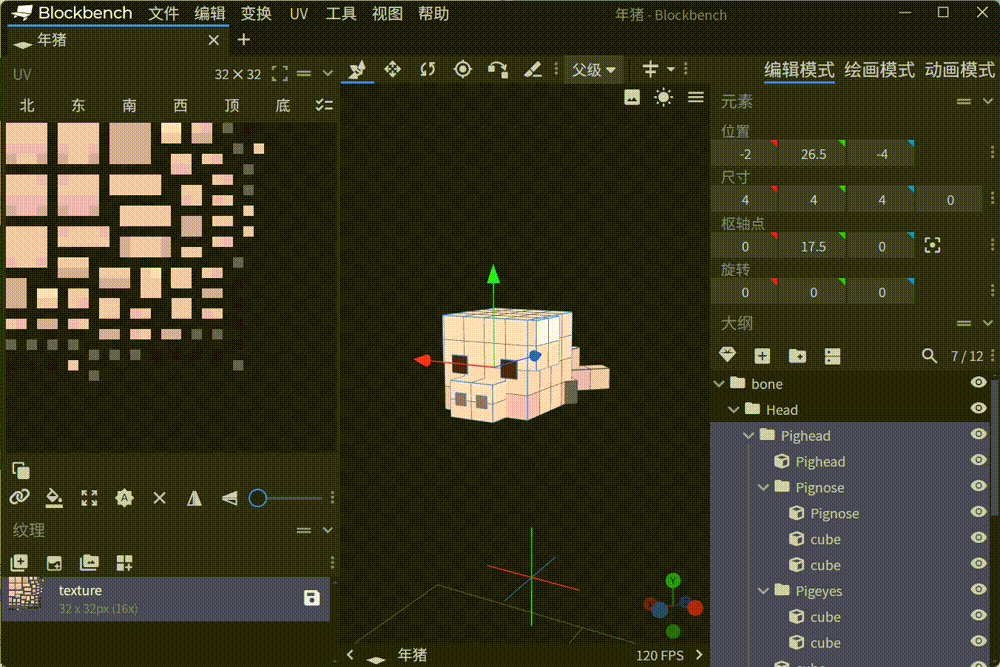
Task: Save the texture with the floppy disk icon
Action: point(311,598)
